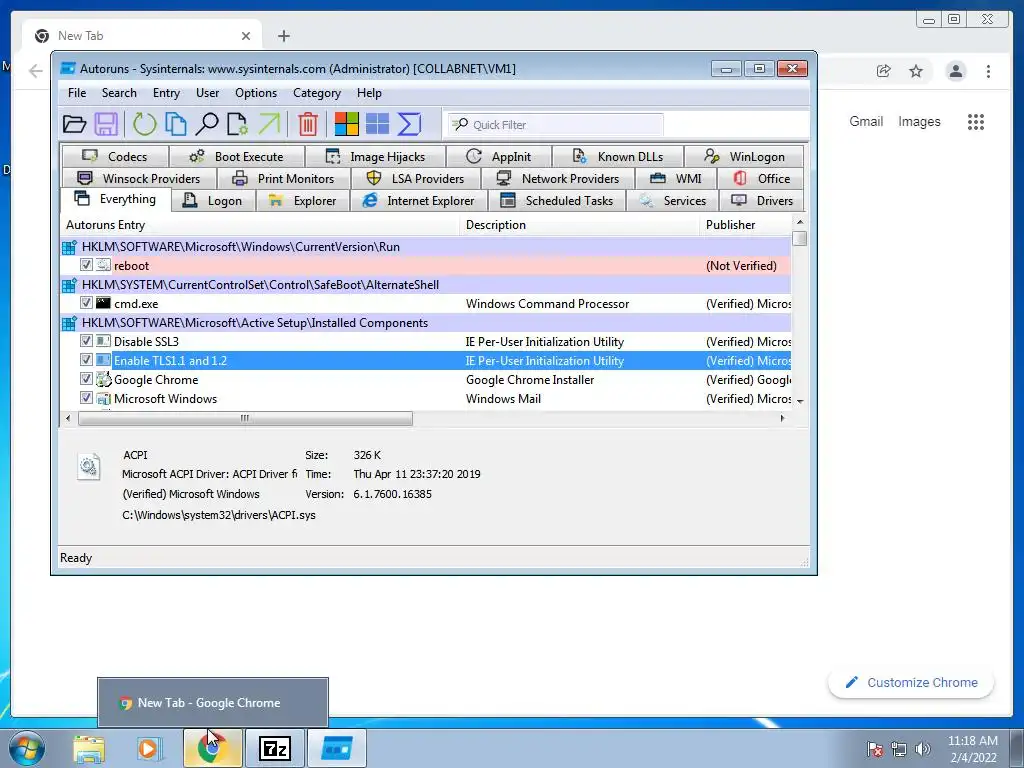Click the vertical scrollbar down arrow
The width and height of the screenshot is (1024, 768).
click(800, 401)
